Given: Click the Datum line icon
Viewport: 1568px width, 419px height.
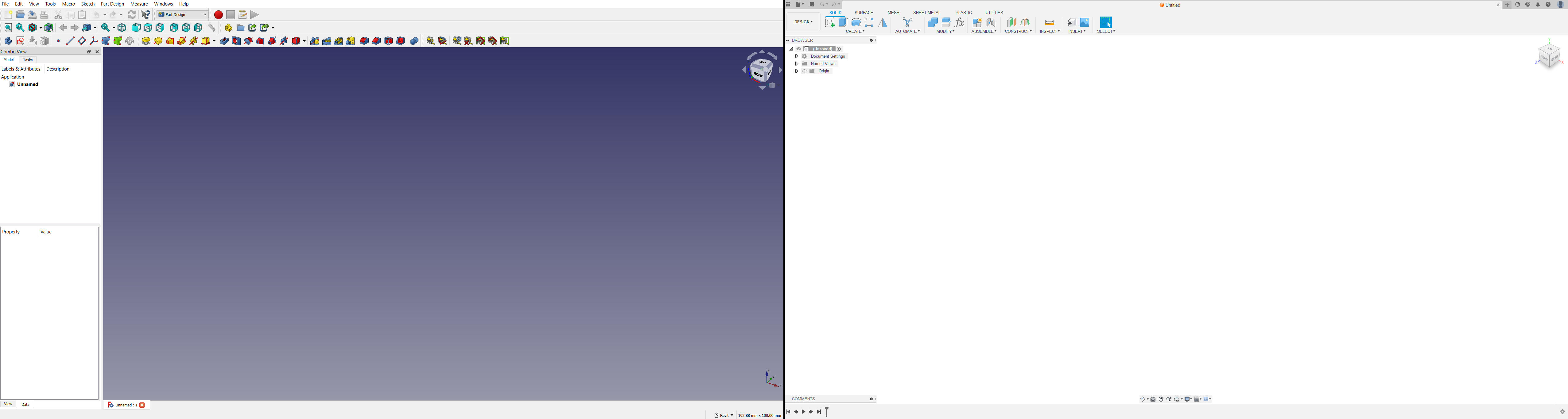Looking at the screenshot, I should coord(70,41).
